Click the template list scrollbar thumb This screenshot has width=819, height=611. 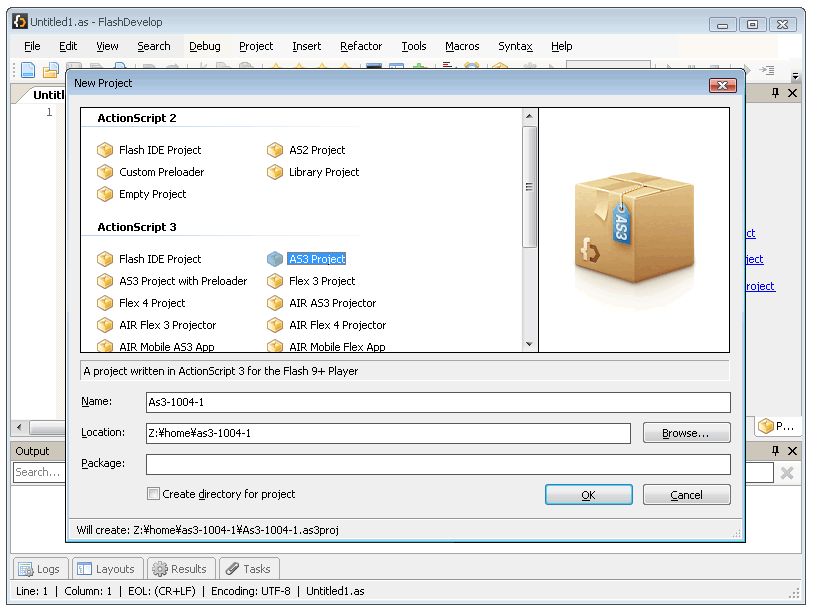[x=529, y=187]
